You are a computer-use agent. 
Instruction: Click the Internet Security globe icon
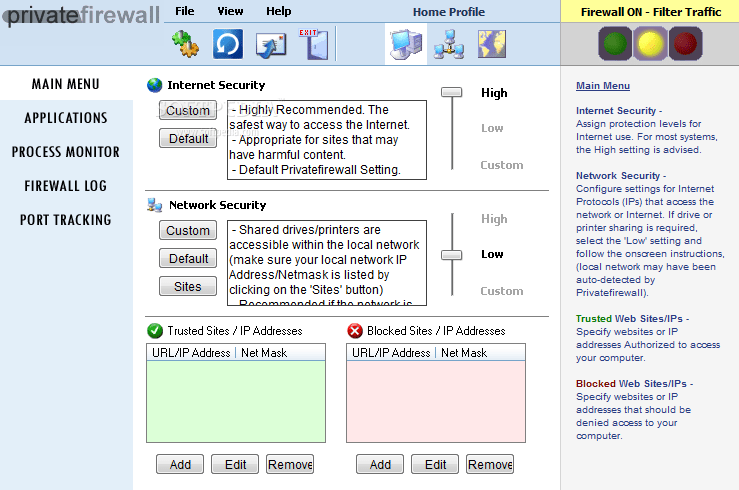click(155, 85)
